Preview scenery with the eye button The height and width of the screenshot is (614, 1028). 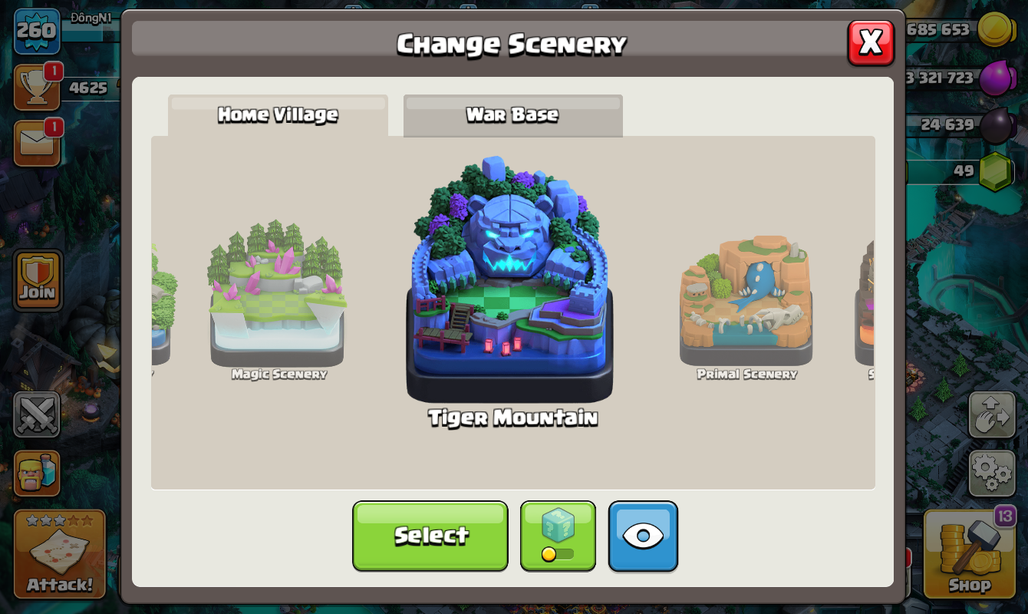coord(643,536)
